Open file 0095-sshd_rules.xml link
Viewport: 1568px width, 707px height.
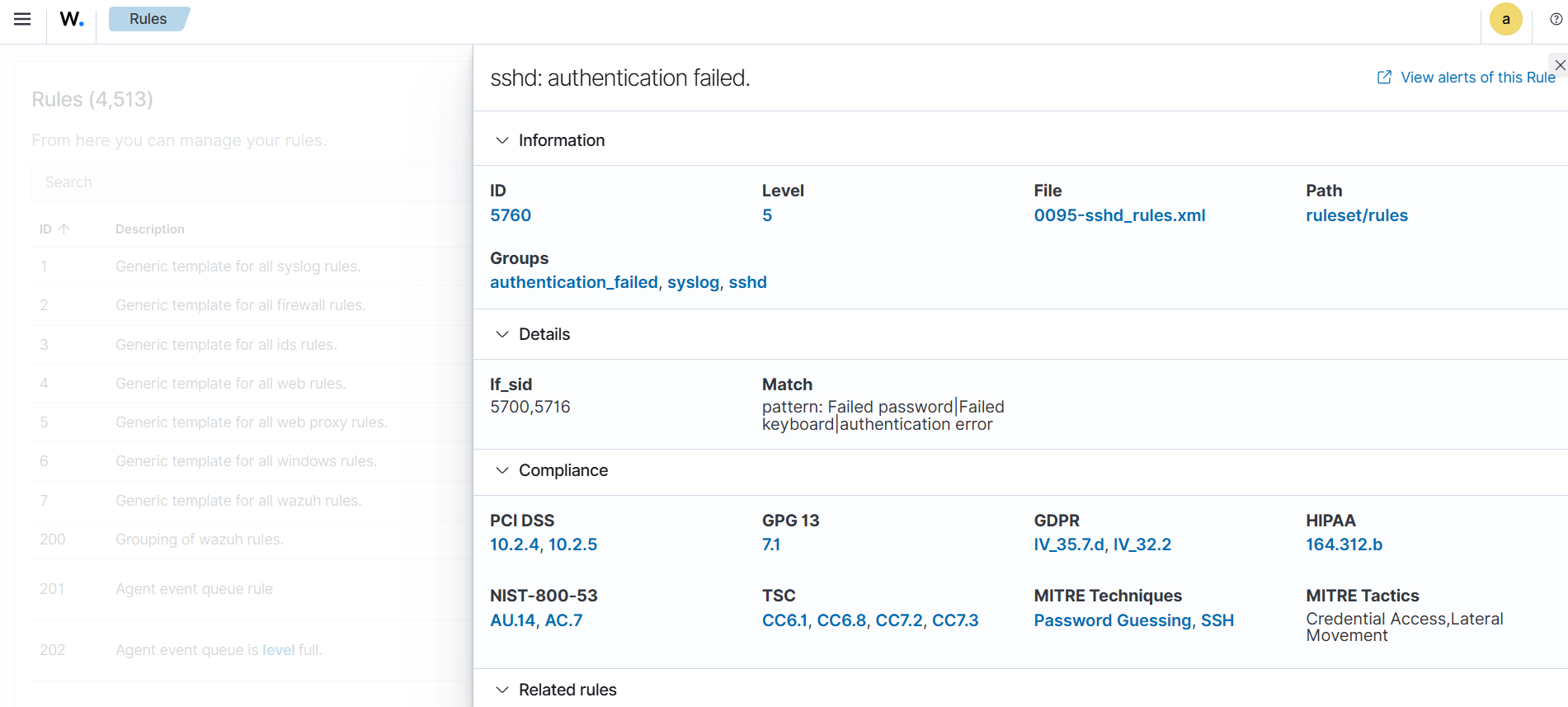pos(1118,215)
